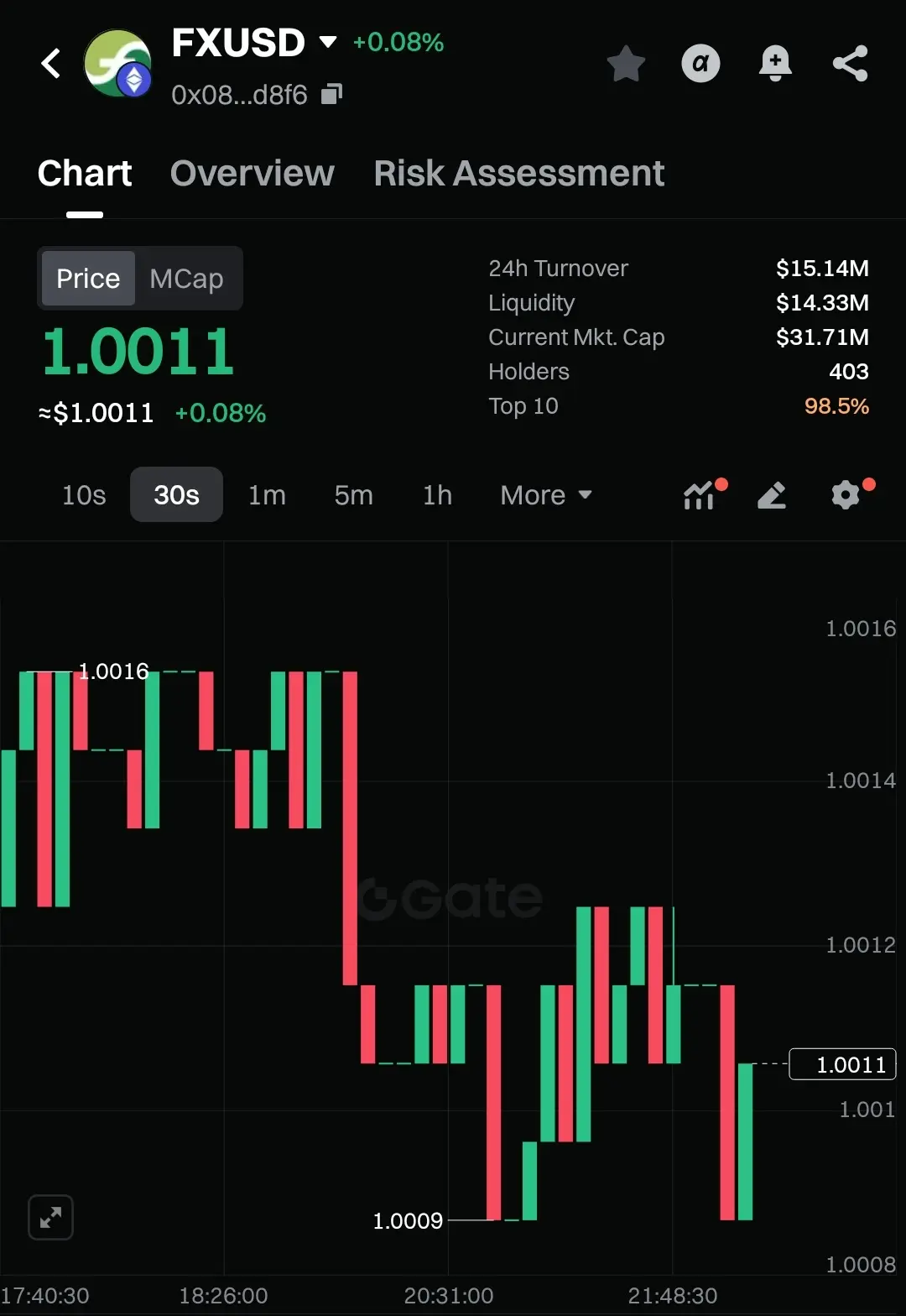Open the Risk Assessment tab
This screenshot has height=1316, width=906.
(x=519, y=174)
